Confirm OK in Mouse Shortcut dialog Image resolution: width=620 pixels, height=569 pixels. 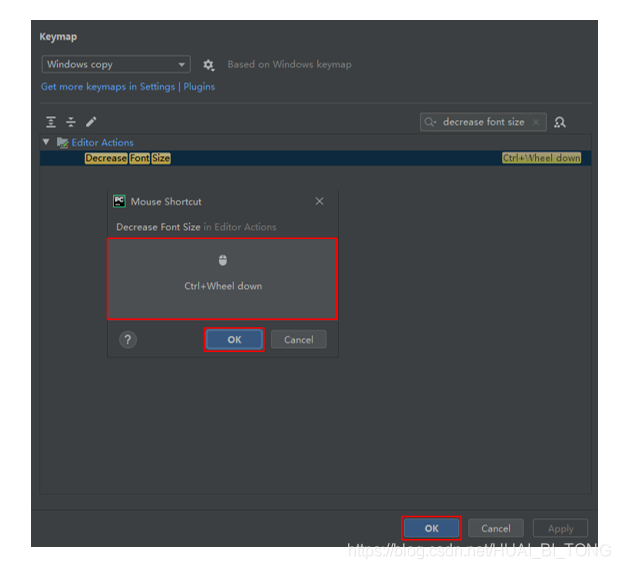tap(234, 340)
